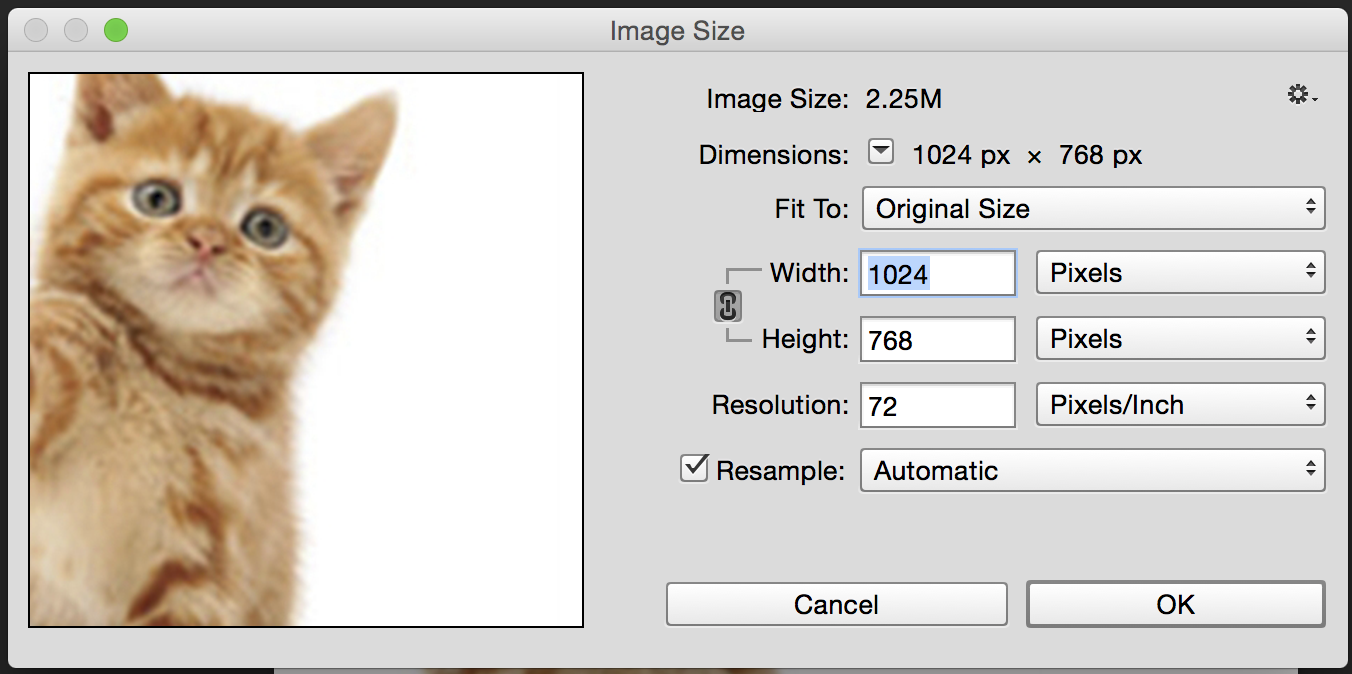Click into the Width value field
Screen dimensions: 1352x674
pyautogui.click(x=938, y=274)
